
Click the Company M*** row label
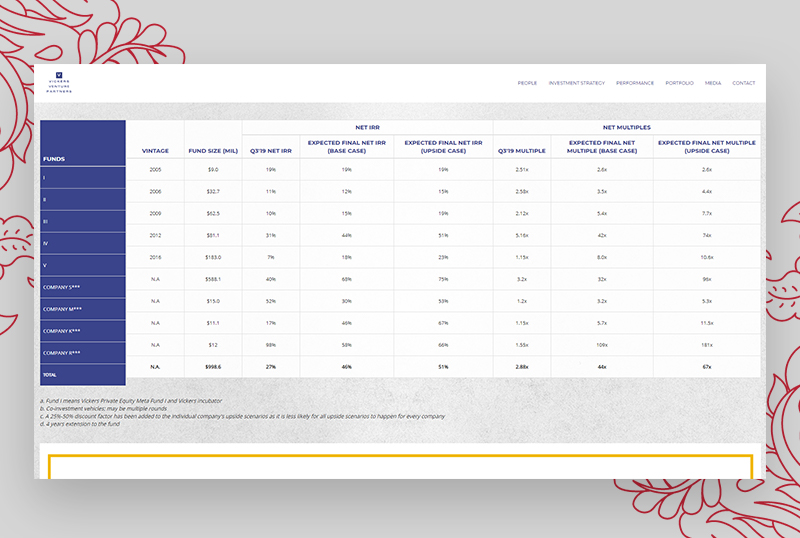click(x=60, y=309)
